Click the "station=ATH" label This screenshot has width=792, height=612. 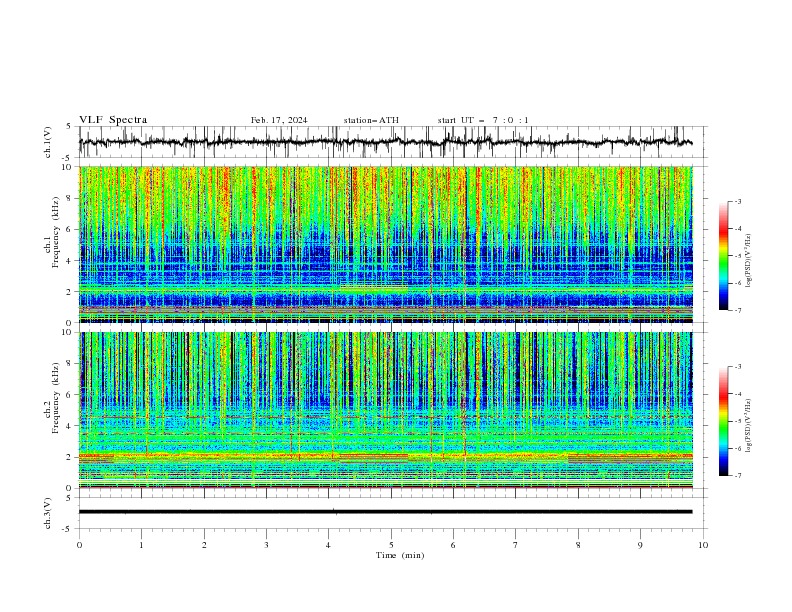(x=371, y=120)
